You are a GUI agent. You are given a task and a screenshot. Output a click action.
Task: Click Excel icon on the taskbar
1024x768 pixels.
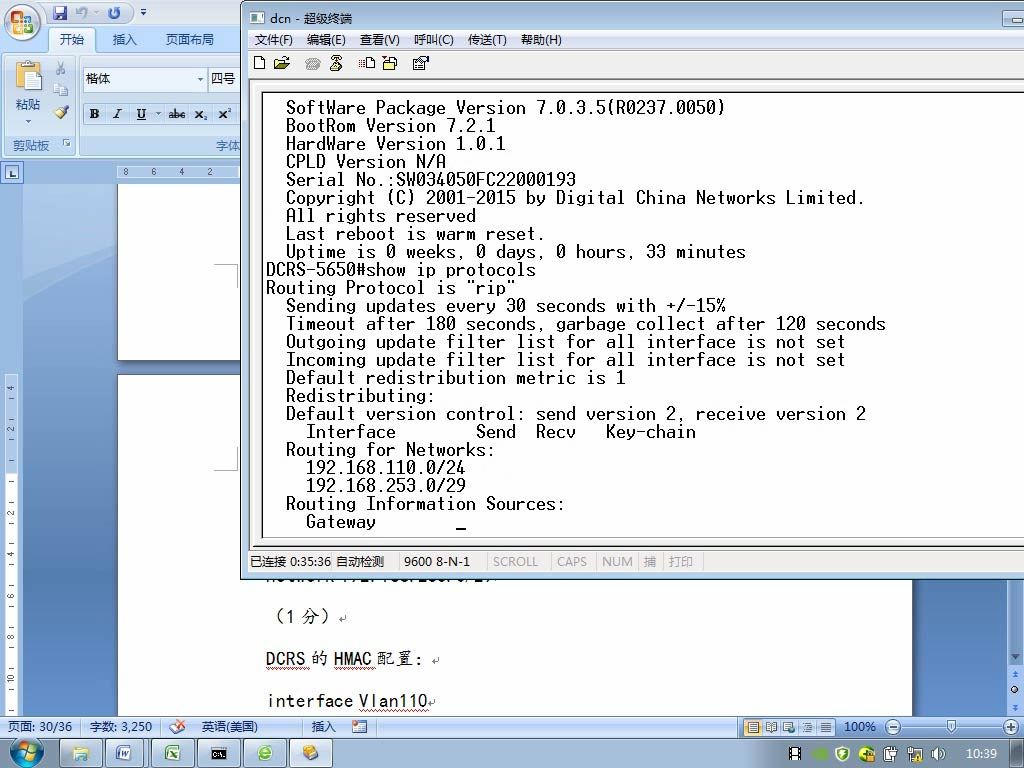click(172, 753)
